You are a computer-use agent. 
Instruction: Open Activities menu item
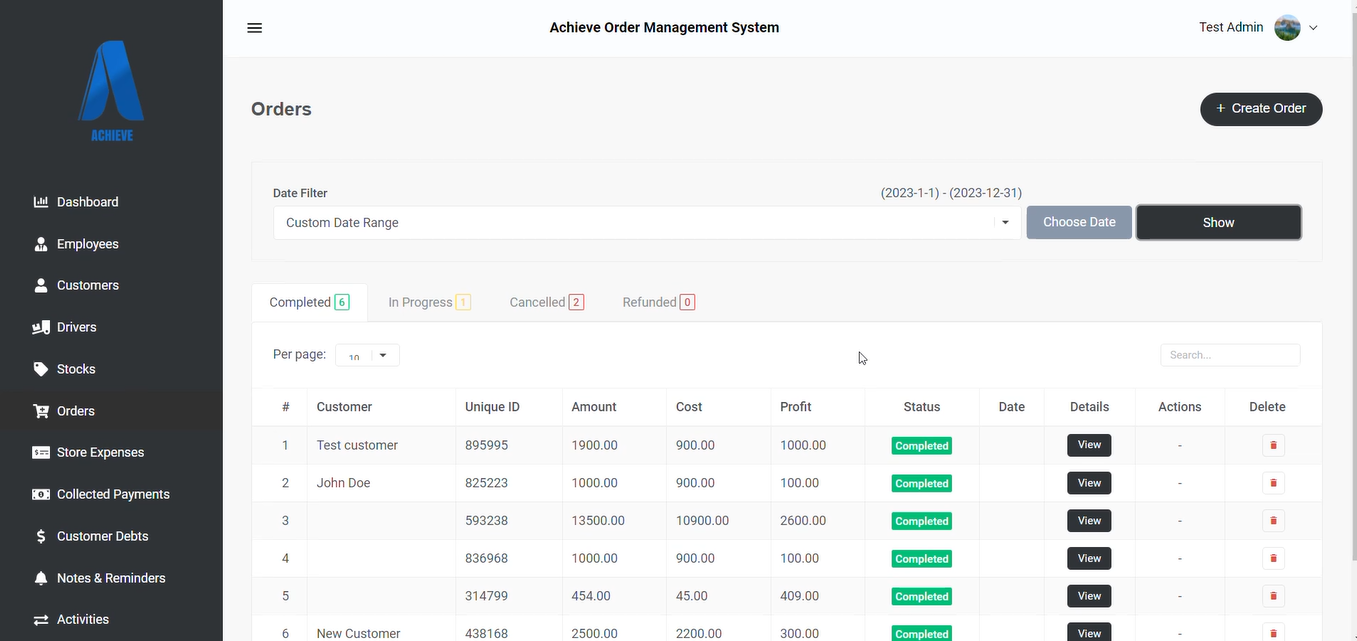click(x=83, y=620)
